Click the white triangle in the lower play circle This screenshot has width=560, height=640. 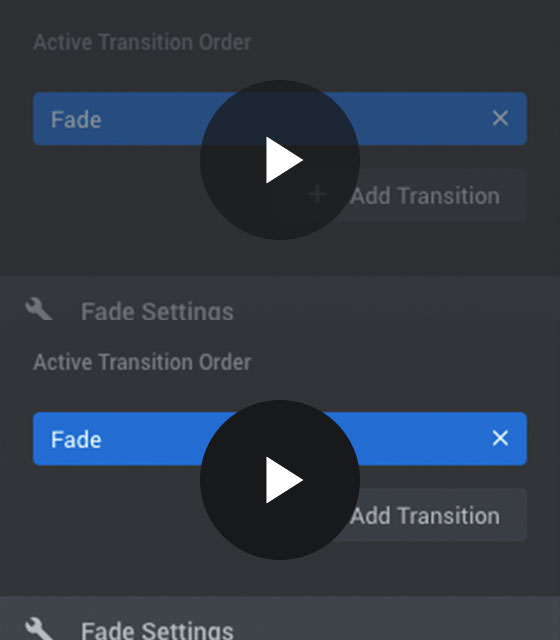coord(284,480)
